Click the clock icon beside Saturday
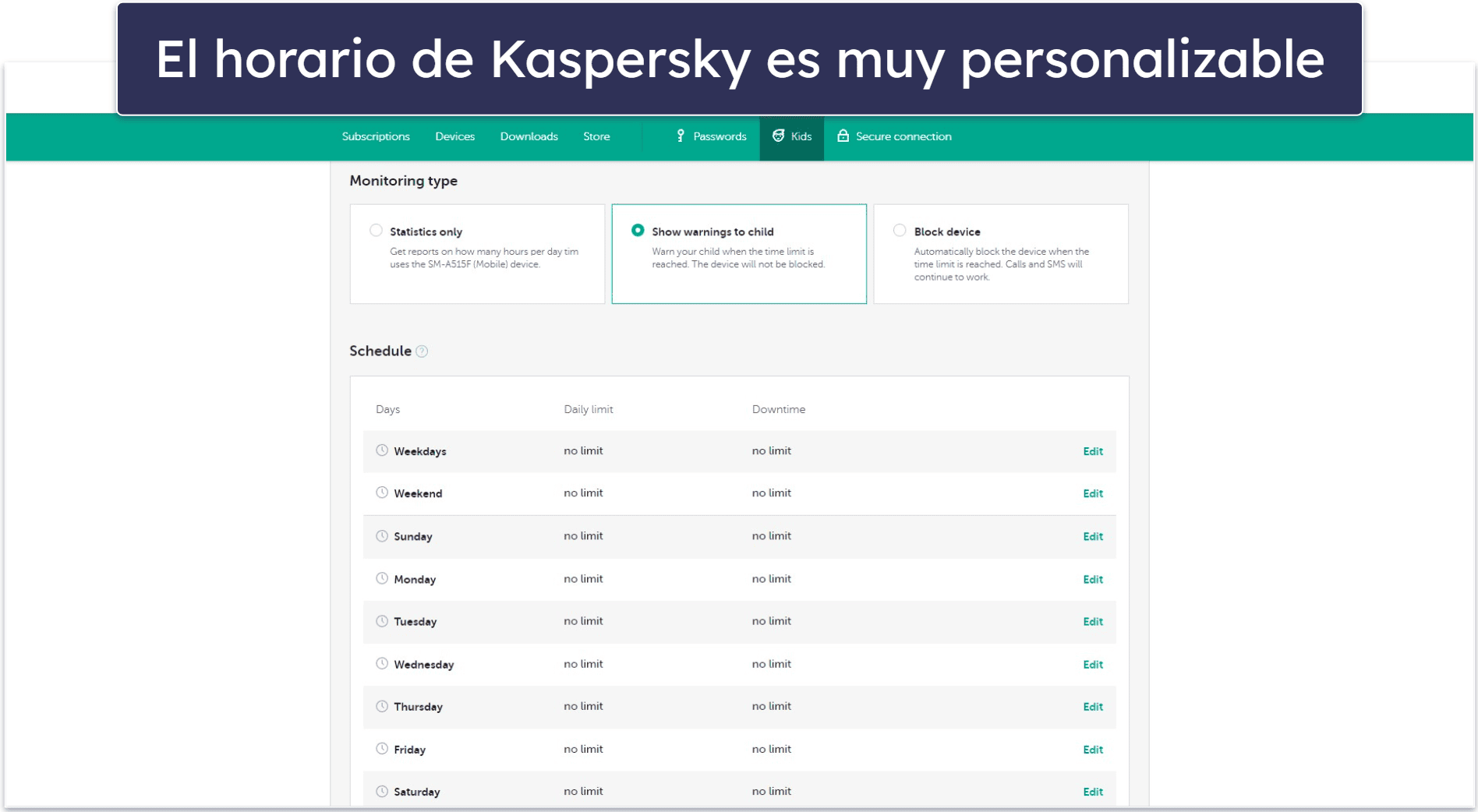This screenshot has height=812, width=1478. pos(382,791)
